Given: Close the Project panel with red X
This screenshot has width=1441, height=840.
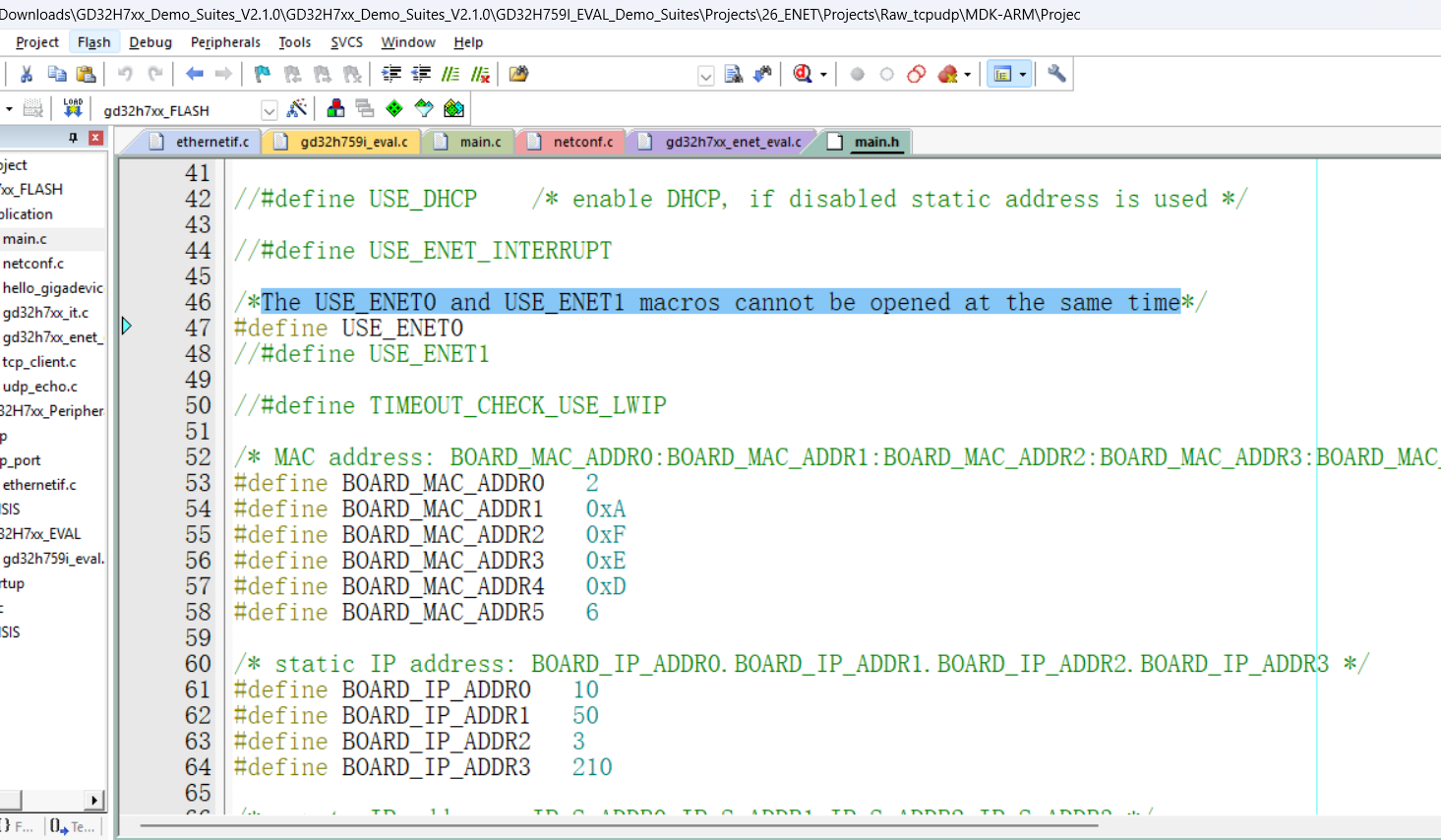Looking at the screenshot, I should [x=95, y=138].
